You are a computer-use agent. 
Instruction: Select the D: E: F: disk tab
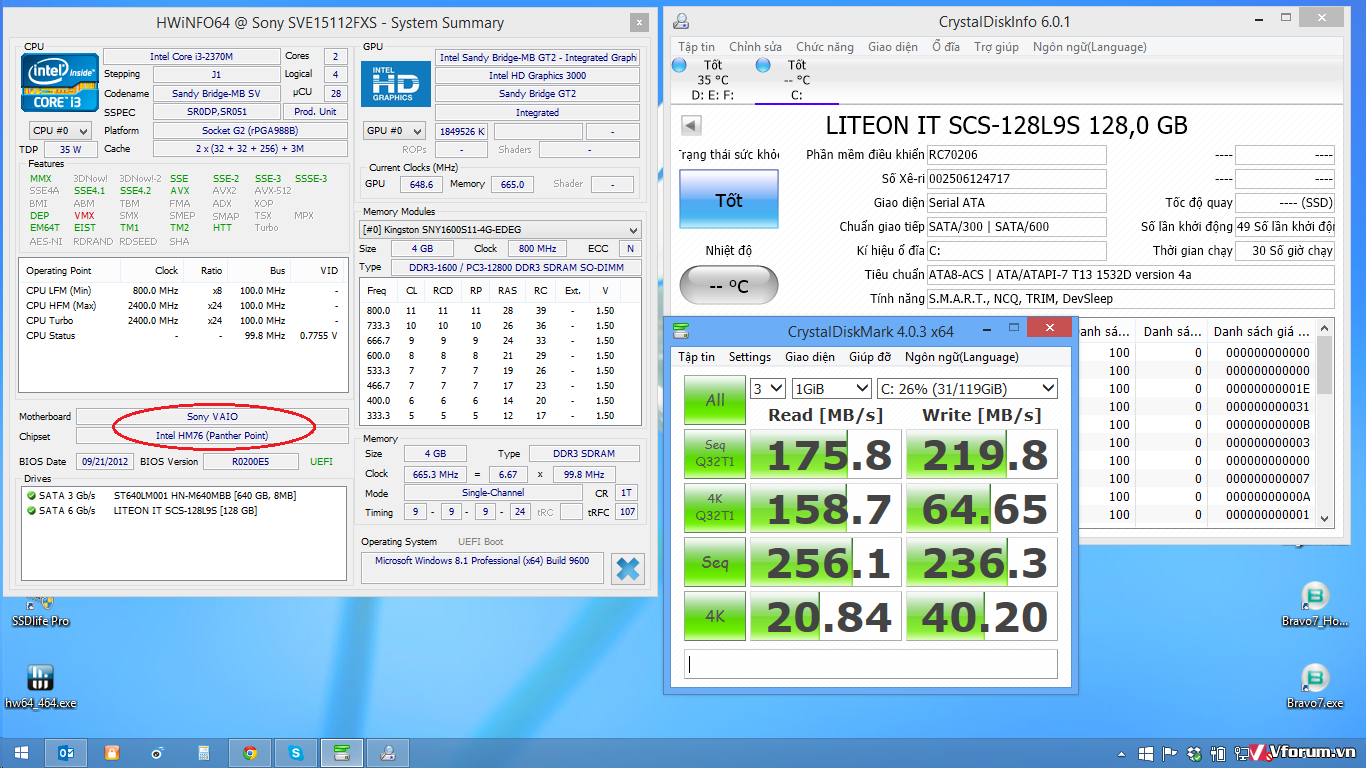coord(713,80)
